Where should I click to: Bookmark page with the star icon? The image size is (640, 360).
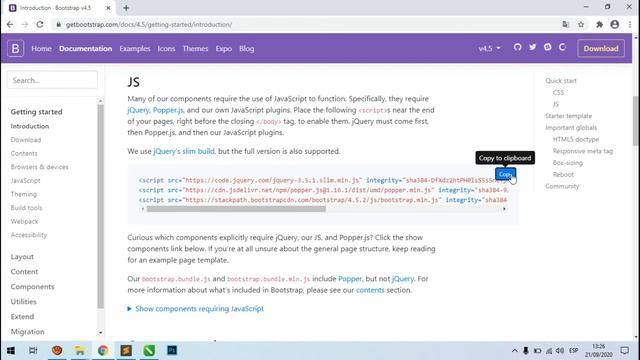tap(581, 24)
